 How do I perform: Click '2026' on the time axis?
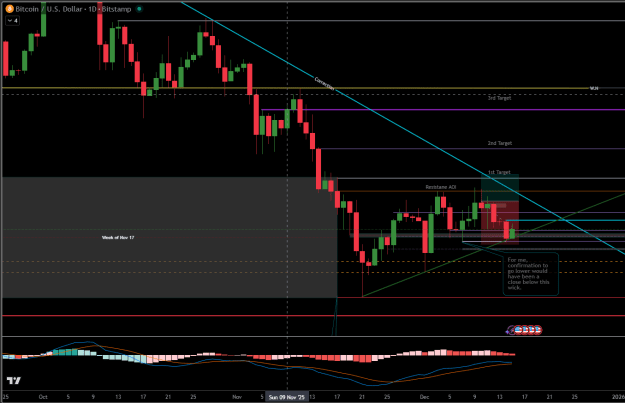pyautogui.click(x=618, y=397)
